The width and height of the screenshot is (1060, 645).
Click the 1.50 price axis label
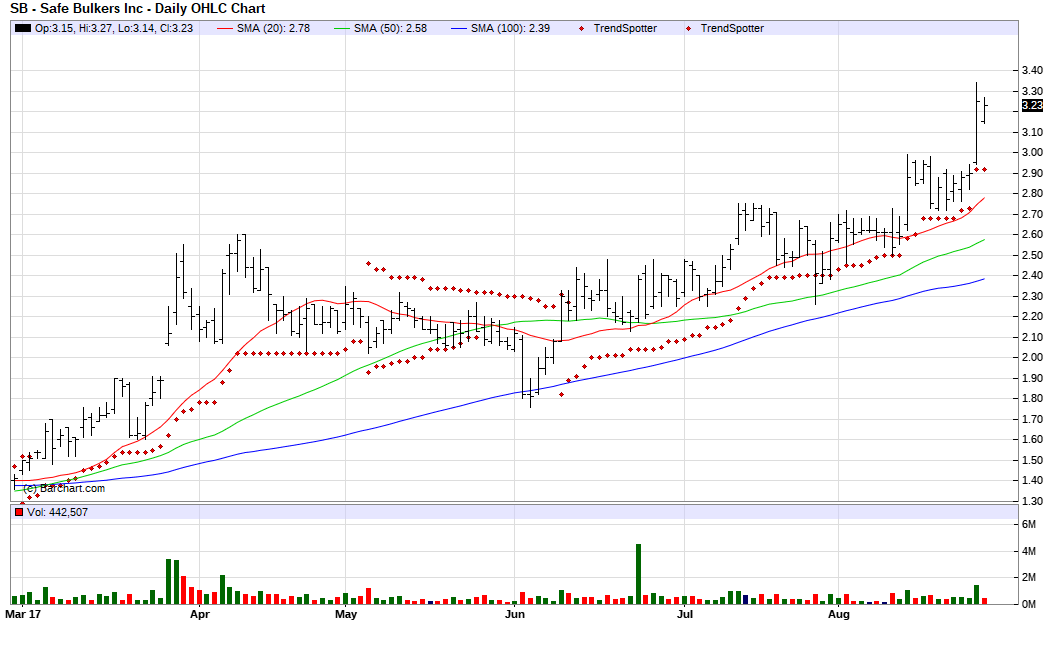pyautogui.click(x=1032, y=460)
